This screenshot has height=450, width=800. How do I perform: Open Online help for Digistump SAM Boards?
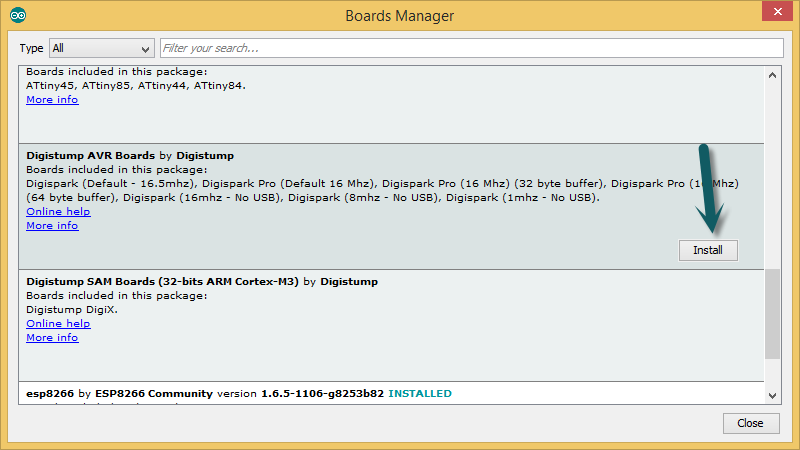coord(58,324)
